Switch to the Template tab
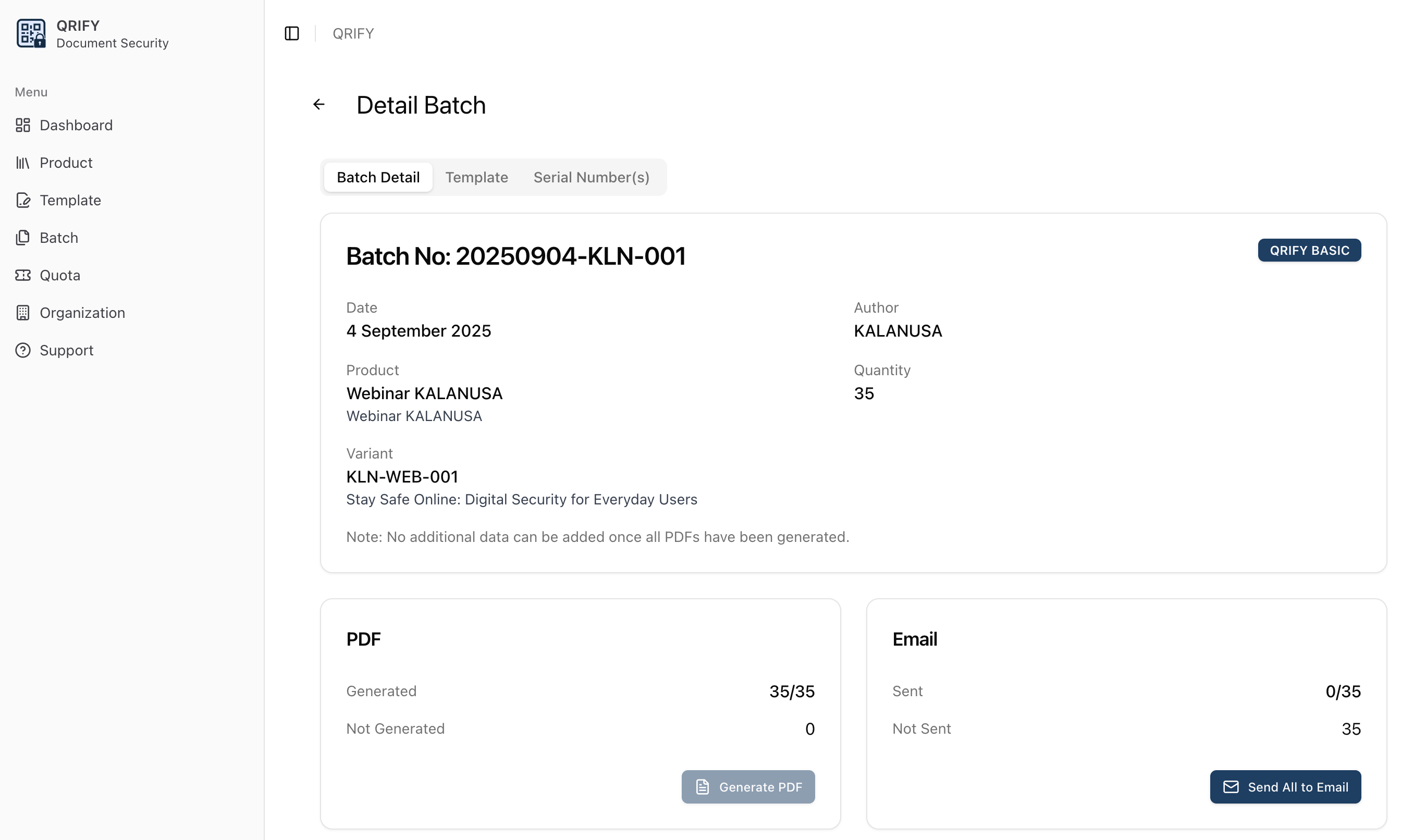Screen dimensions: 1426x840 point(476,178)
